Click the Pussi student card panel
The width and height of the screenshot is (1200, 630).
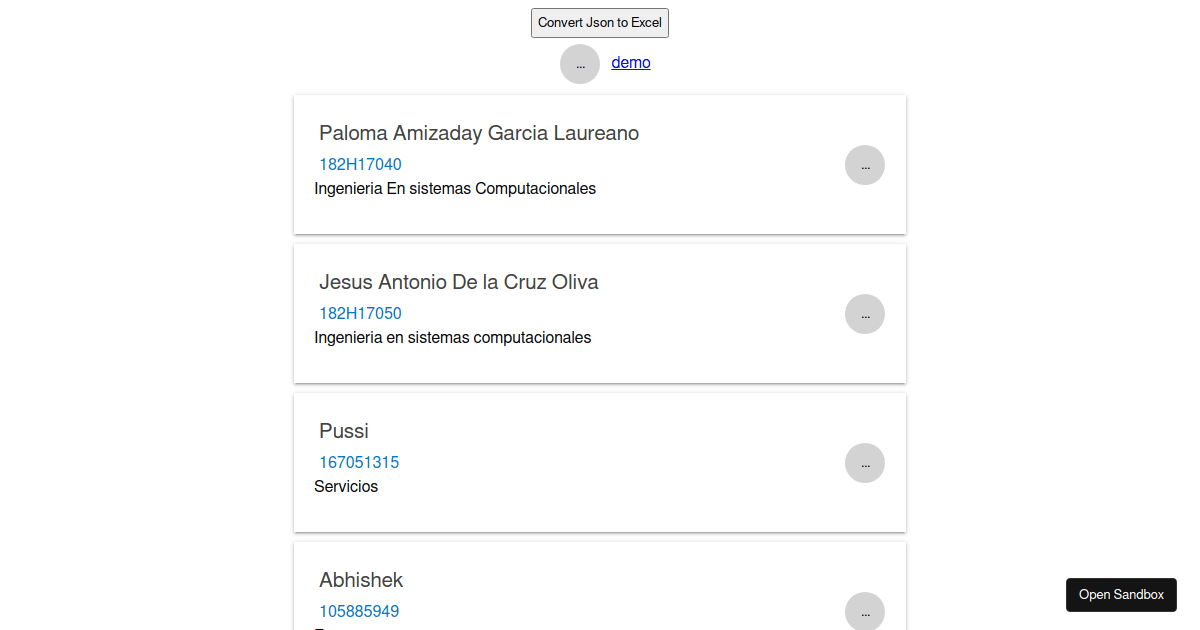[x=600, y=510]
